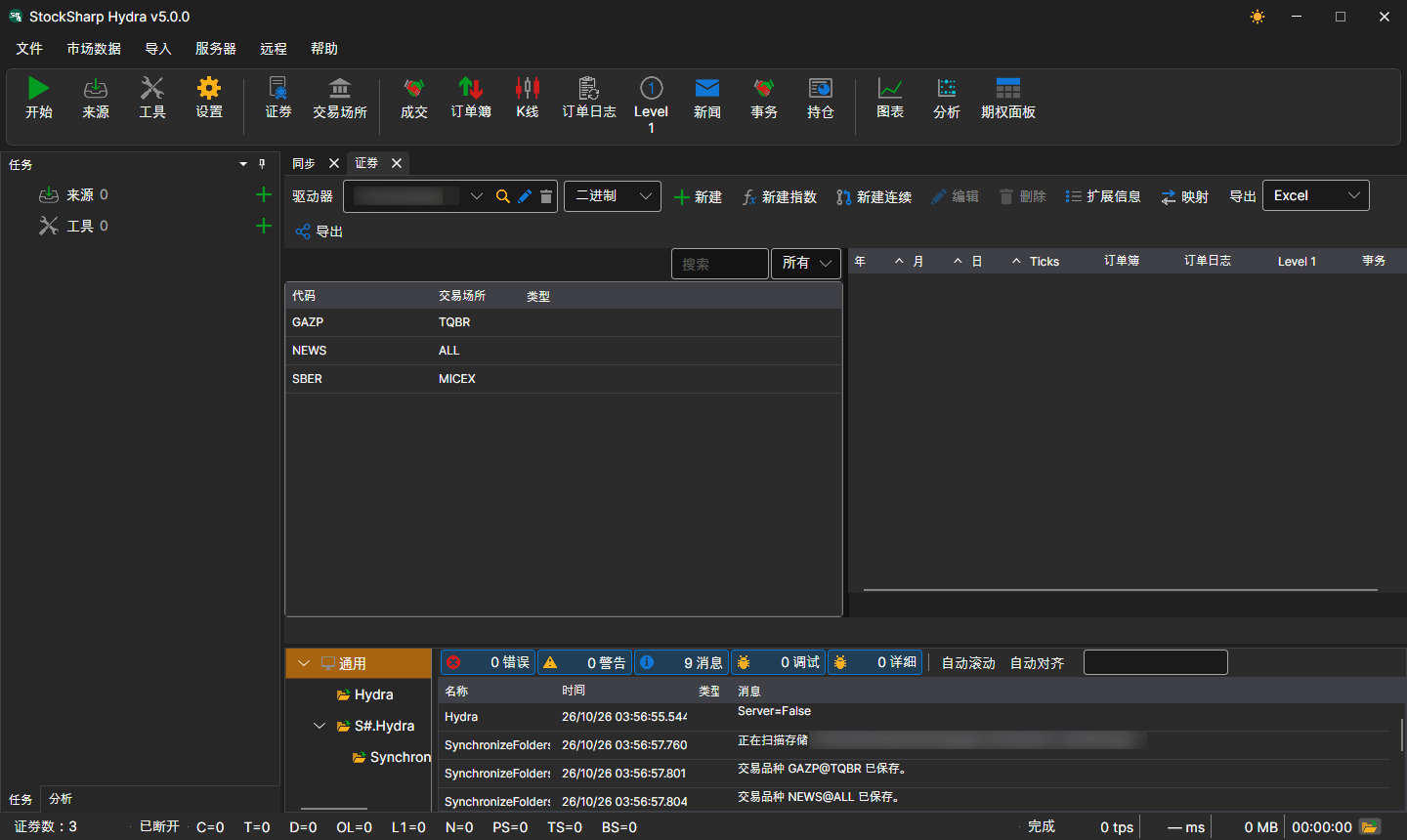
Task: Click the Extended Info (扩展信息) button
Action: (x=1103, y=196)
